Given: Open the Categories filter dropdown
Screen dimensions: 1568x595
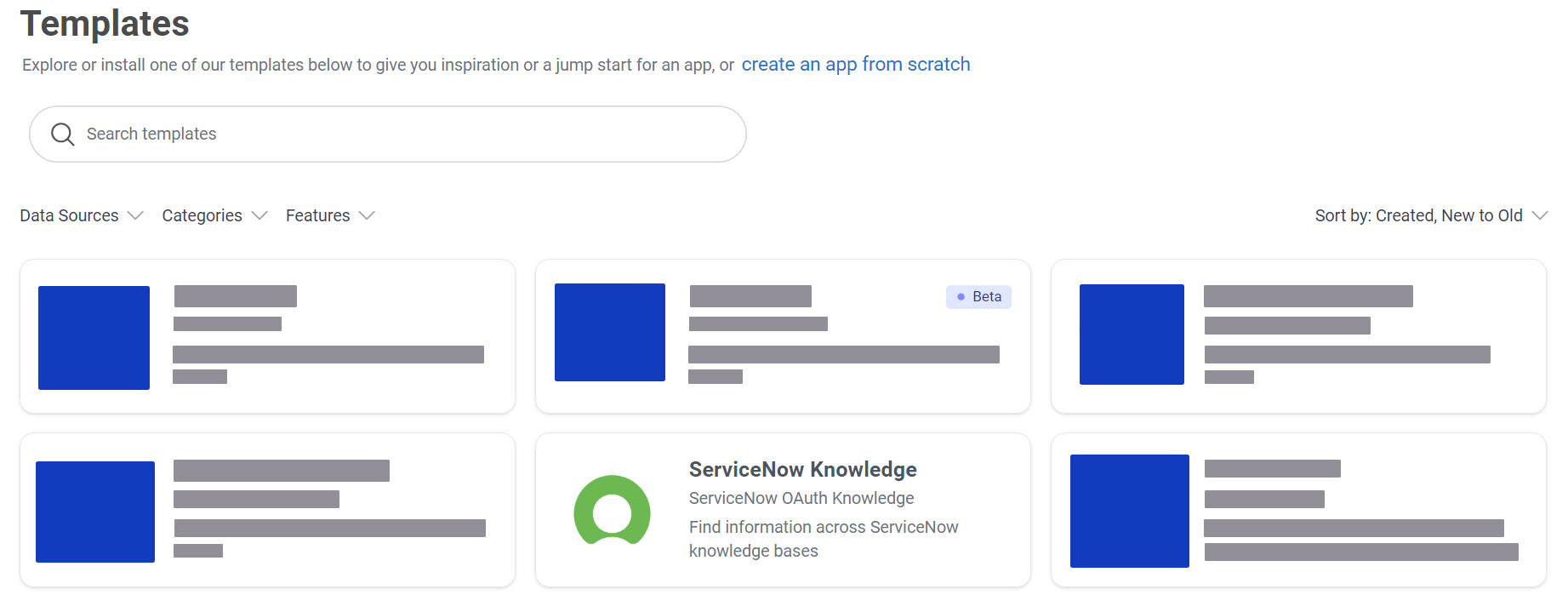Looking at the screenshot, I should coord(214,215).
